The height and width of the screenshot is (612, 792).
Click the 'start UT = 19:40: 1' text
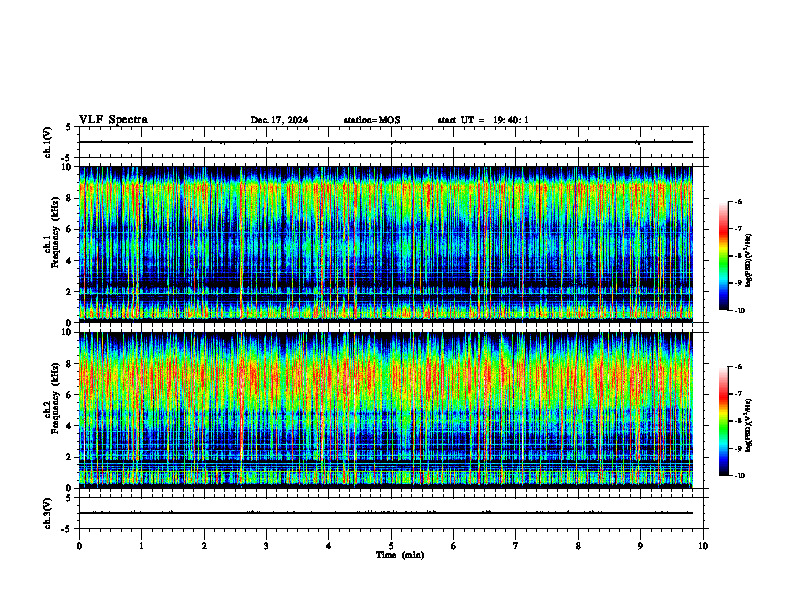coord(483,120)
